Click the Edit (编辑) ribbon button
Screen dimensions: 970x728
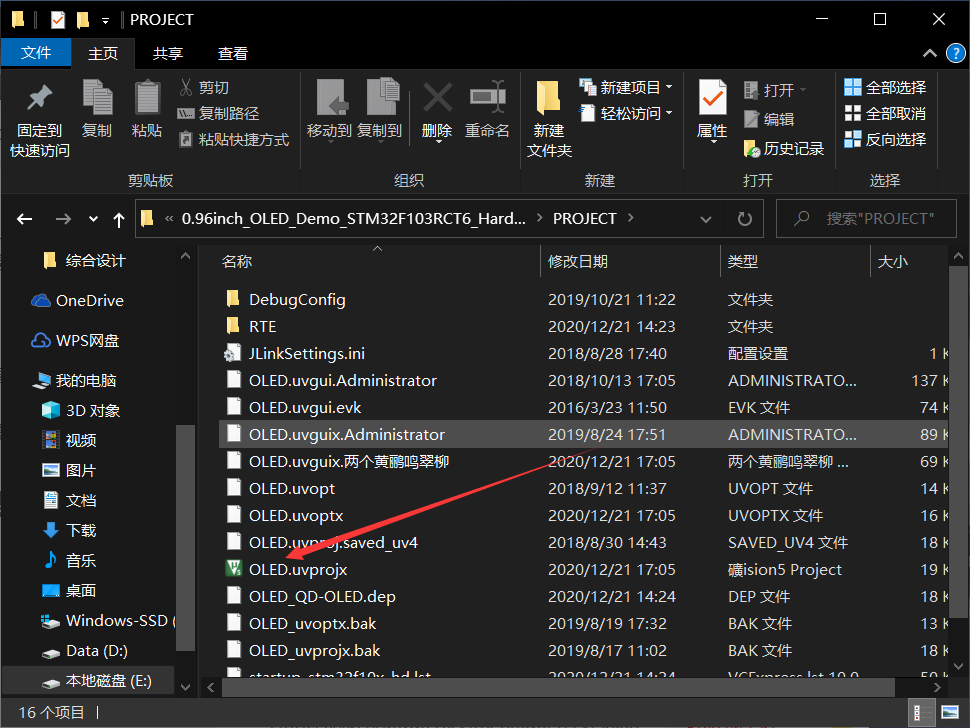coord(768,119)
